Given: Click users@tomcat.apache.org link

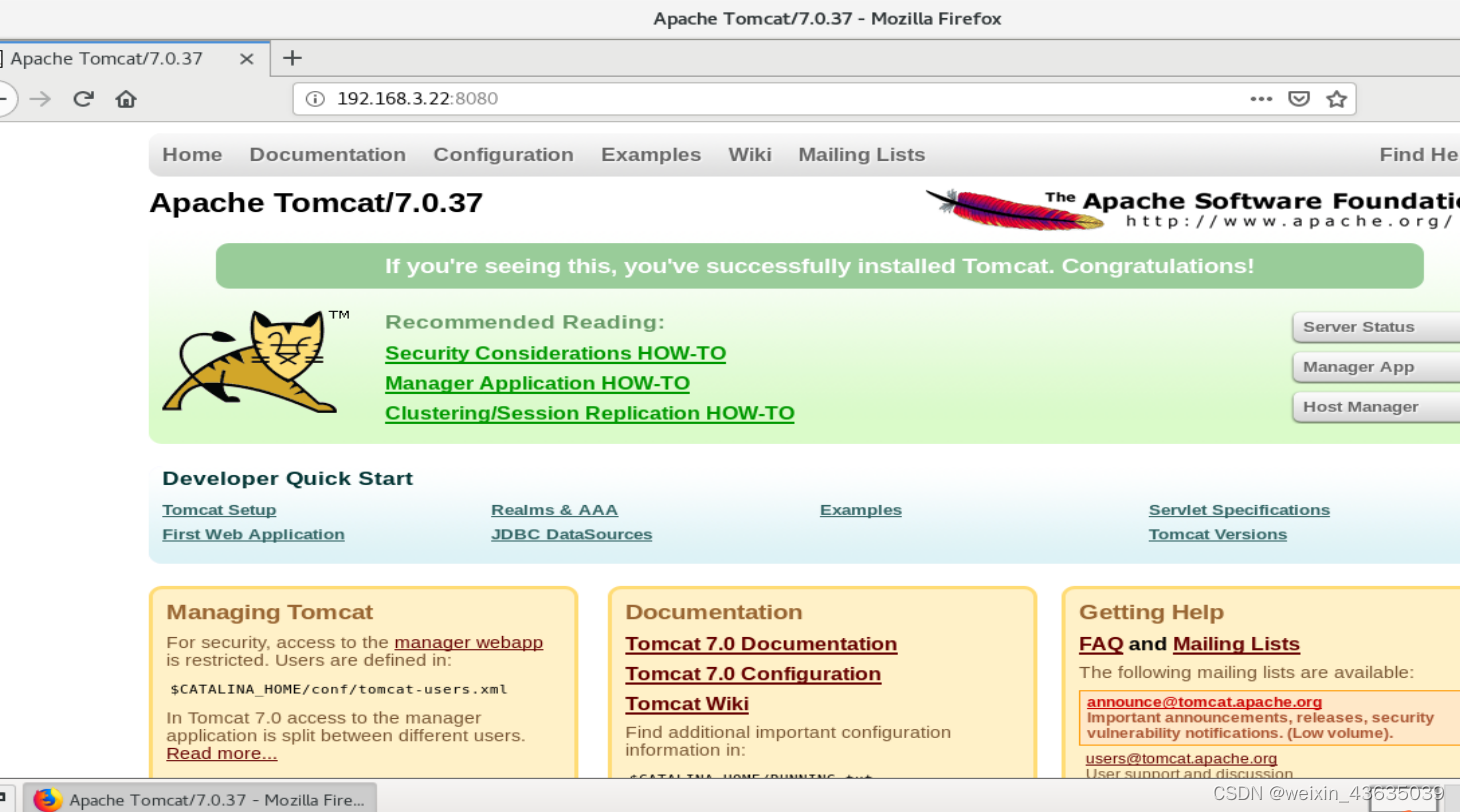Looking at the screenshot, I should (x=1181, y=759).
